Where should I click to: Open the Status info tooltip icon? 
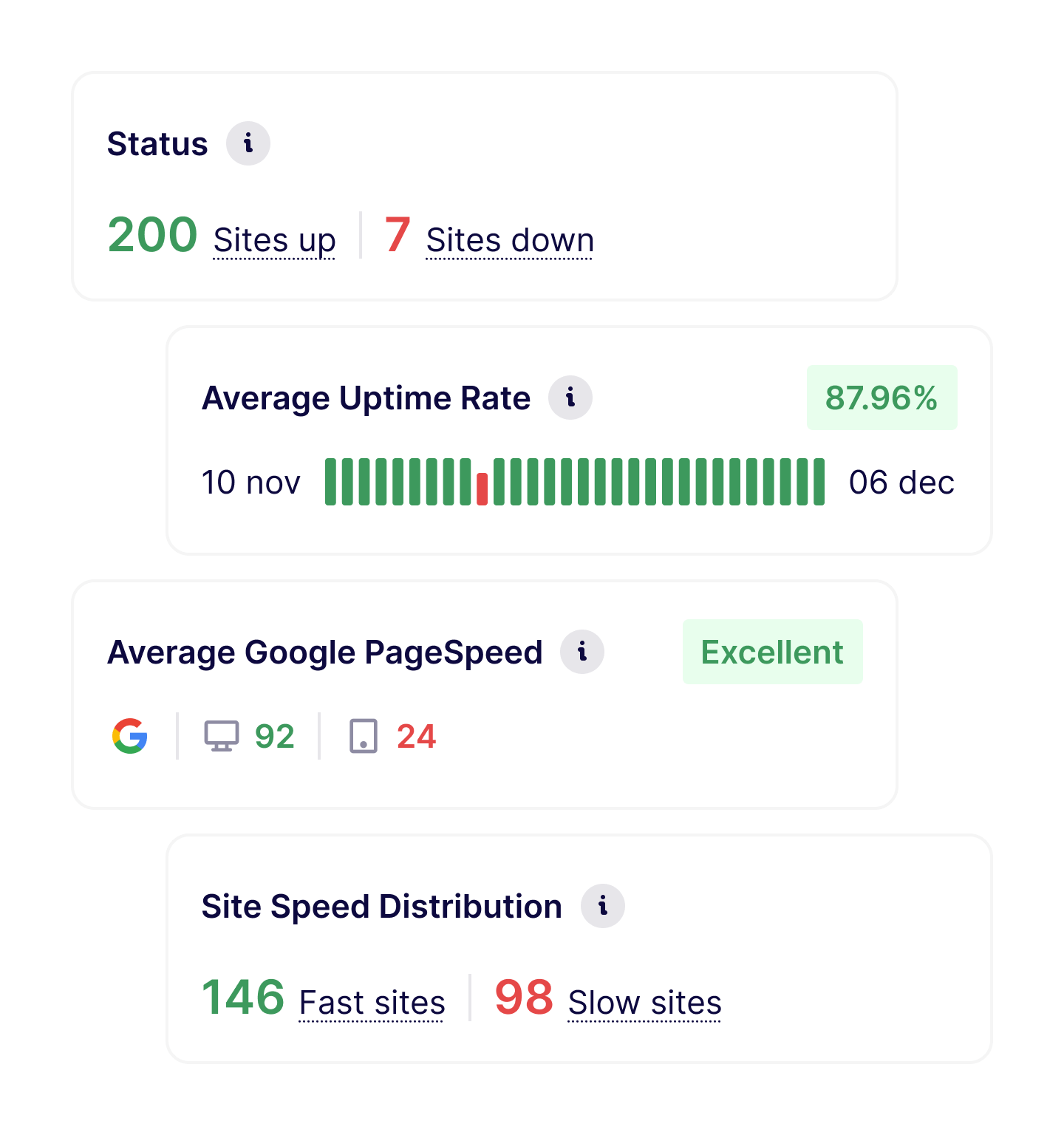pyautogui.click(x=250, y=143)
